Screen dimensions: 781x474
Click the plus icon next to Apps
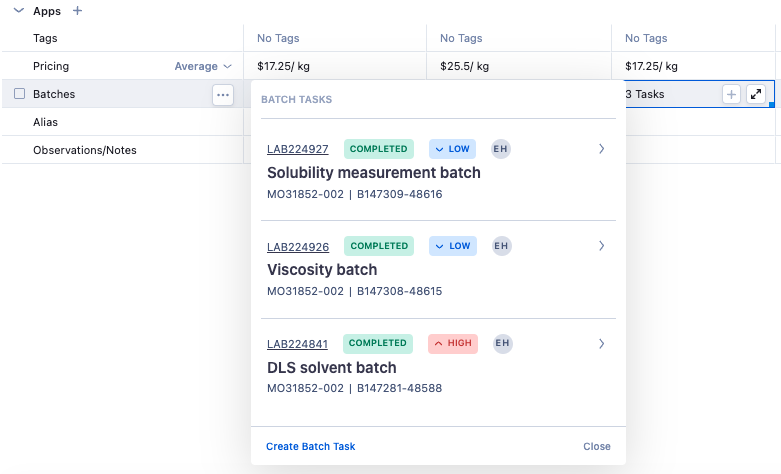[78, 11]
